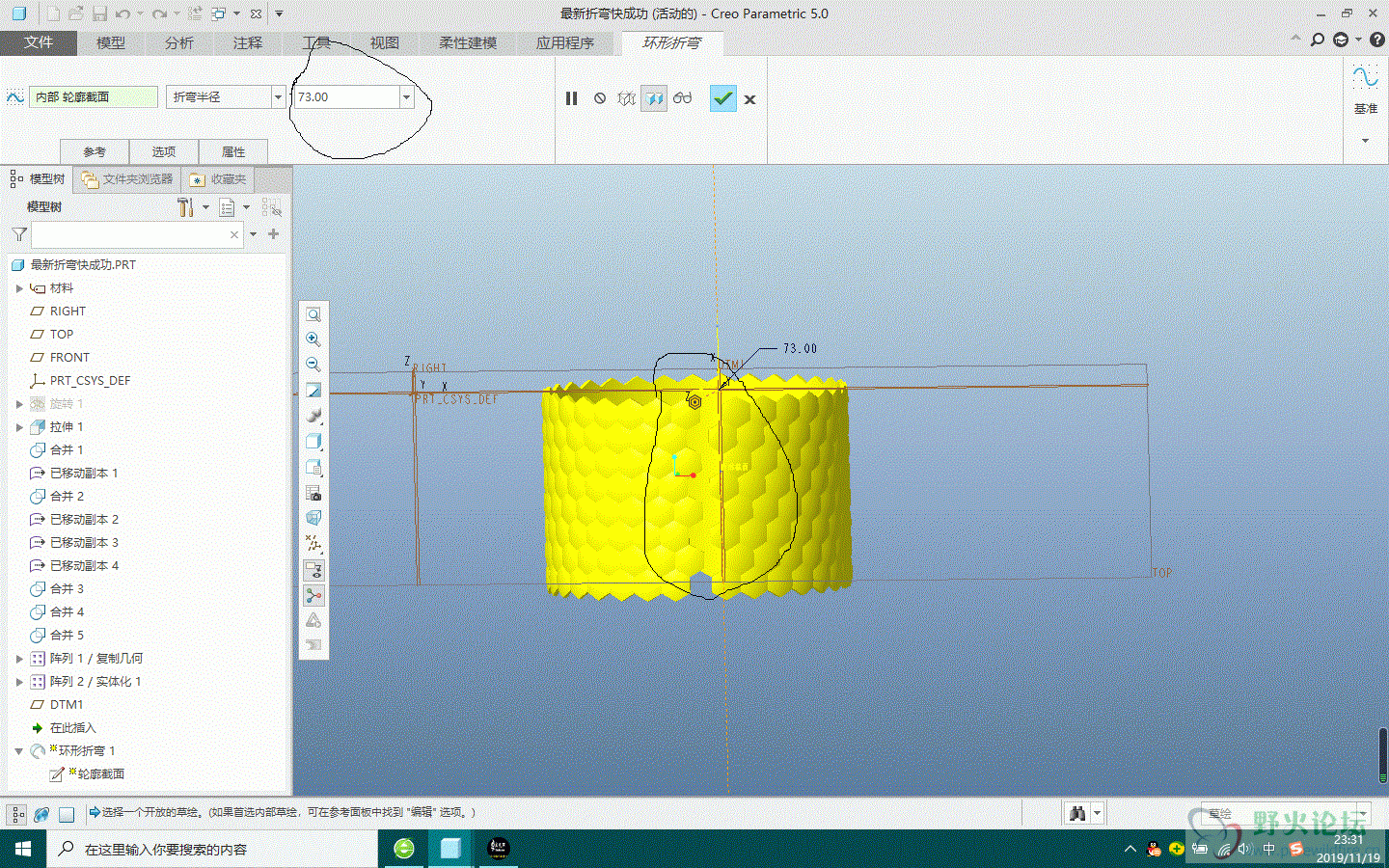Image resolution: width=1389 pixels, height=868 pixels.
Task: Click the regenerate icon in the quick access bar
Action: pos(195,14)
